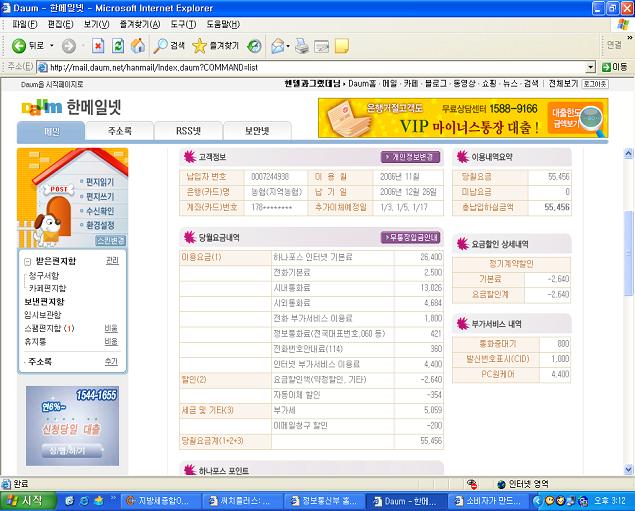635x511 pixels.
Task: Click the vertical scrollbar thumb
Action: (x=629, y=253)
